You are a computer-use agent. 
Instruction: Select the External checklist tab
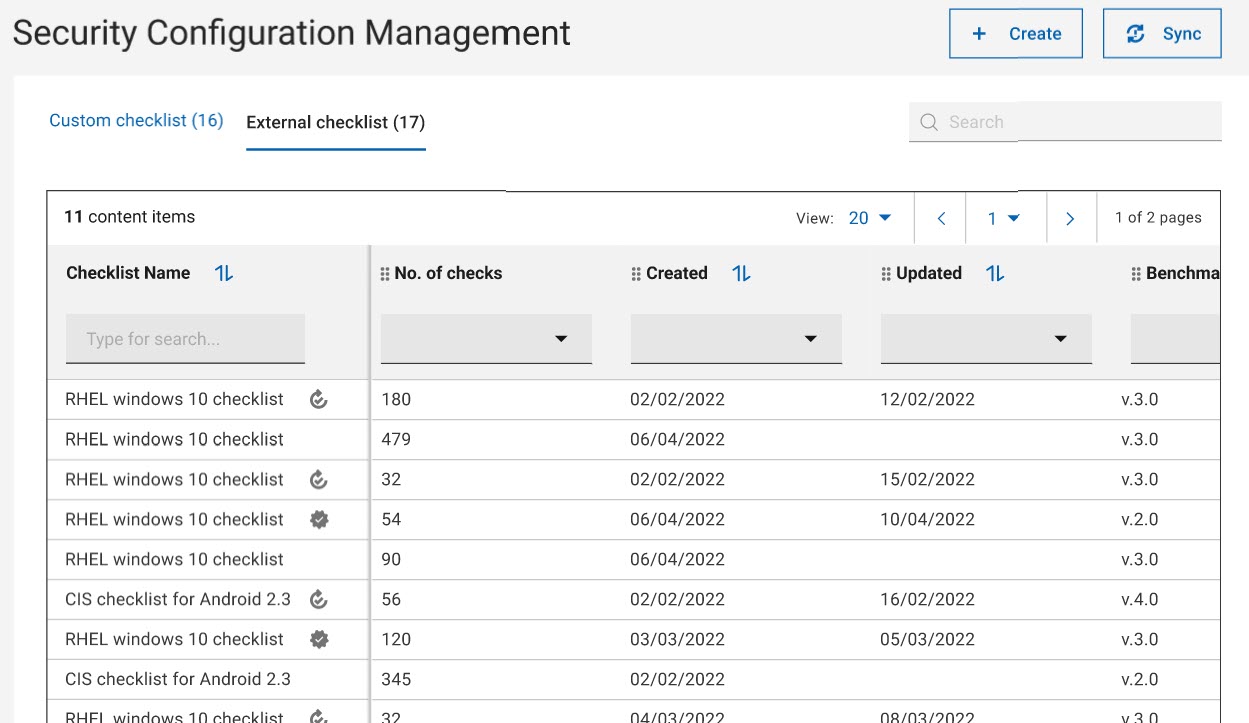(335, 122)
